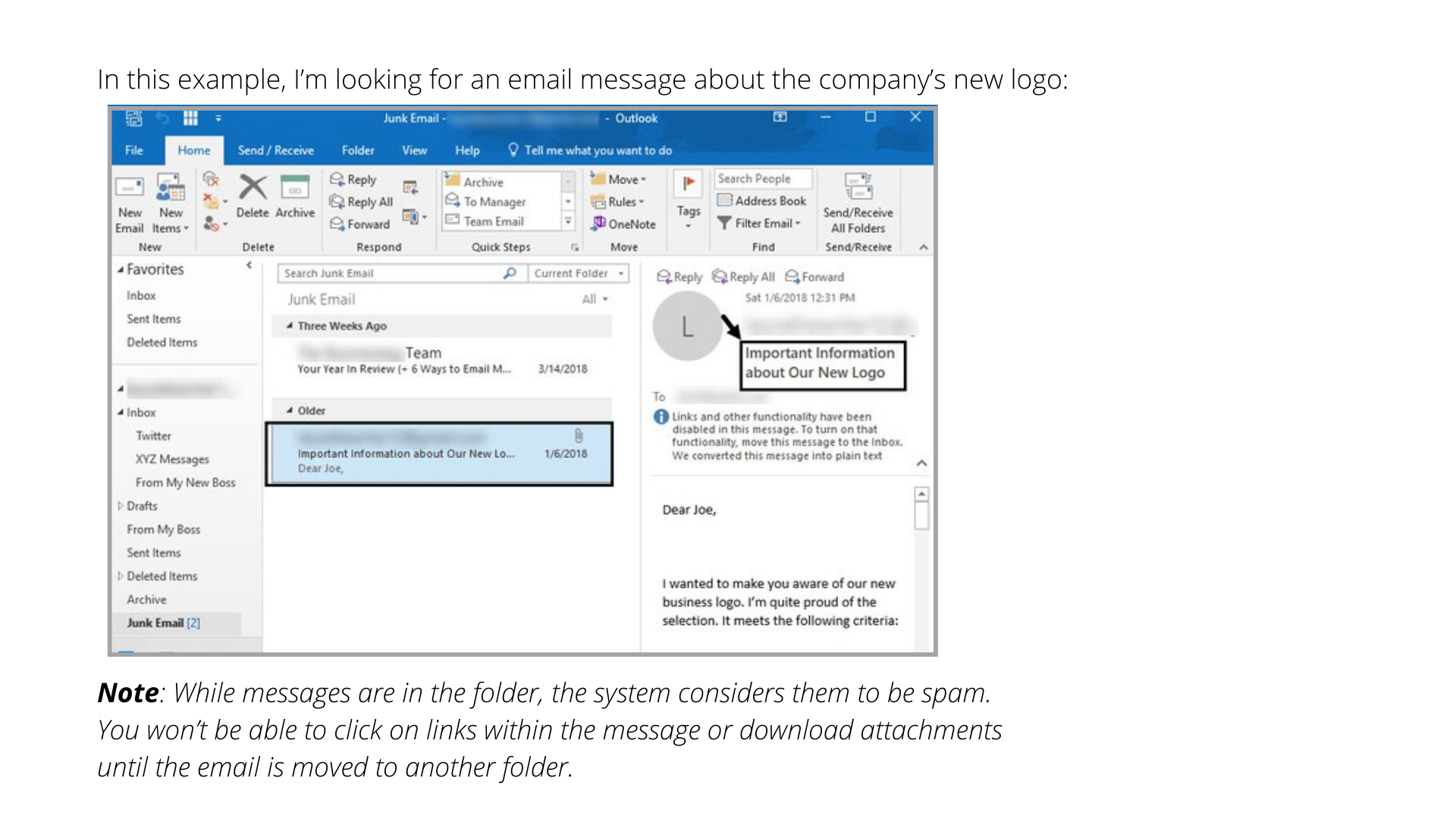Screen dimensions: 1456x819
Task: Switch to the Send / Receive tab
Action: [x=275, y=150]
